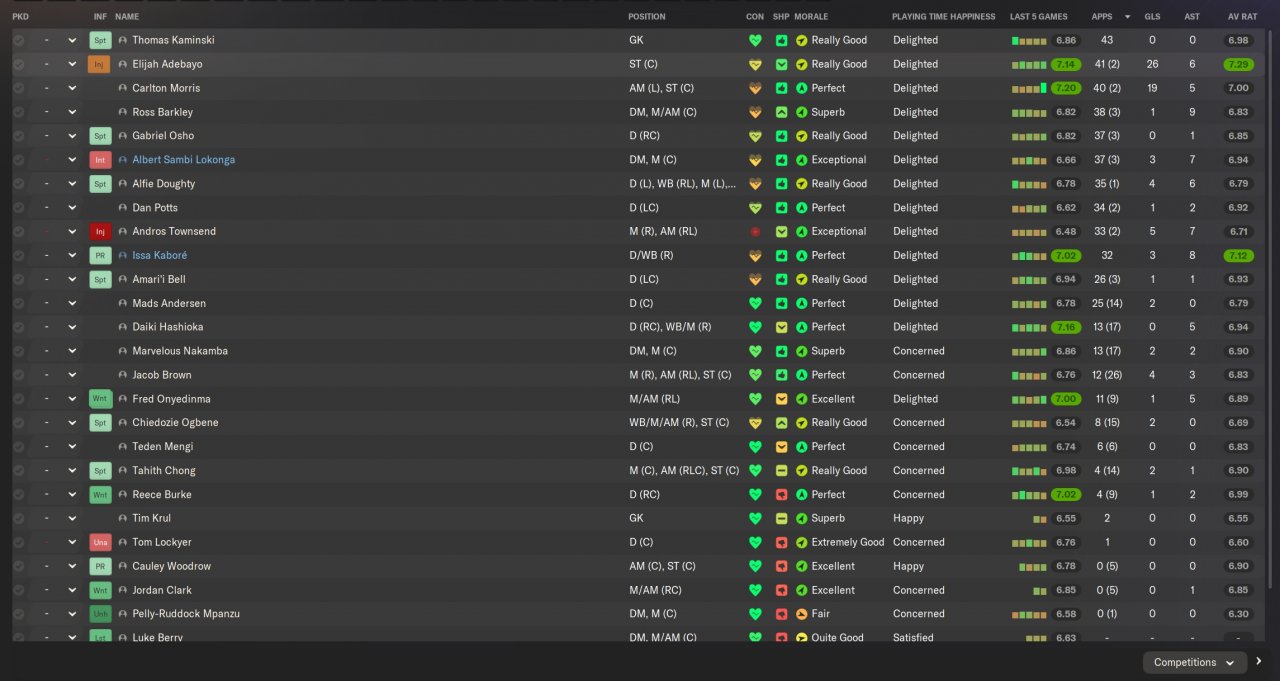Image resolution: width=1280 pixels, height=681 pixels.
Task: Toggle picked circle for Alfie Doughty
Action: [18, 184]
